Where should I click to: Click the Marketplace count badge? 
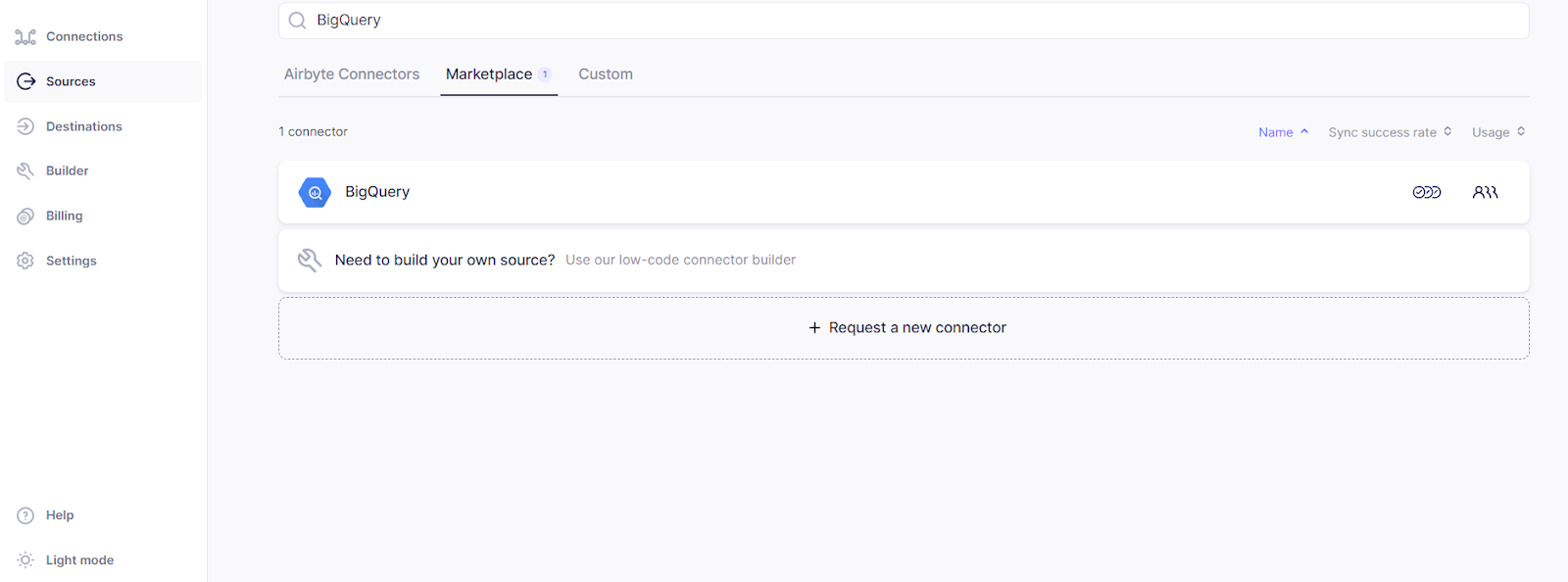[545, 74]
